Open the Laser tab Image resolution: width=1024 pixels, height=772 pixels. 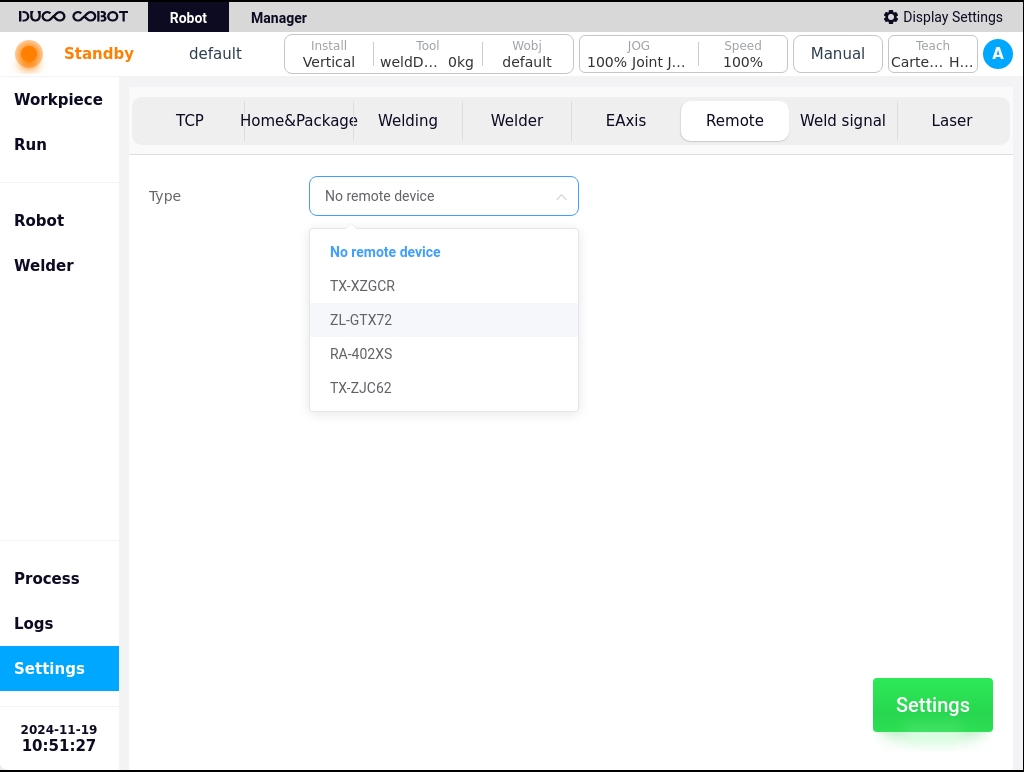point(952,121)
